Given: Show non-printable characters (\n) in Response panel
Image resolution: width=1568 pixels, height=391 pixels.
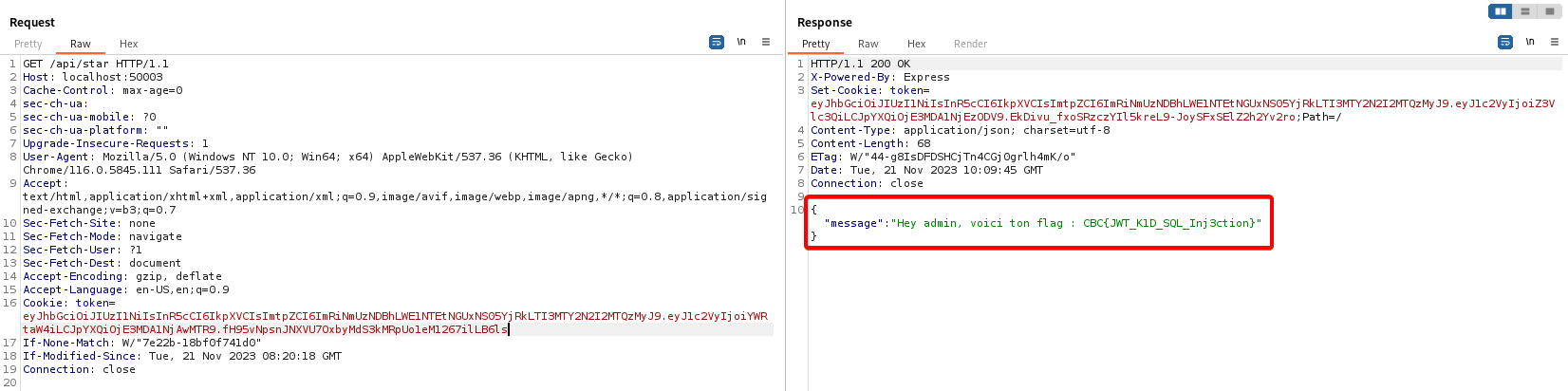Looking at the screenshot, I should [1530, 43].
